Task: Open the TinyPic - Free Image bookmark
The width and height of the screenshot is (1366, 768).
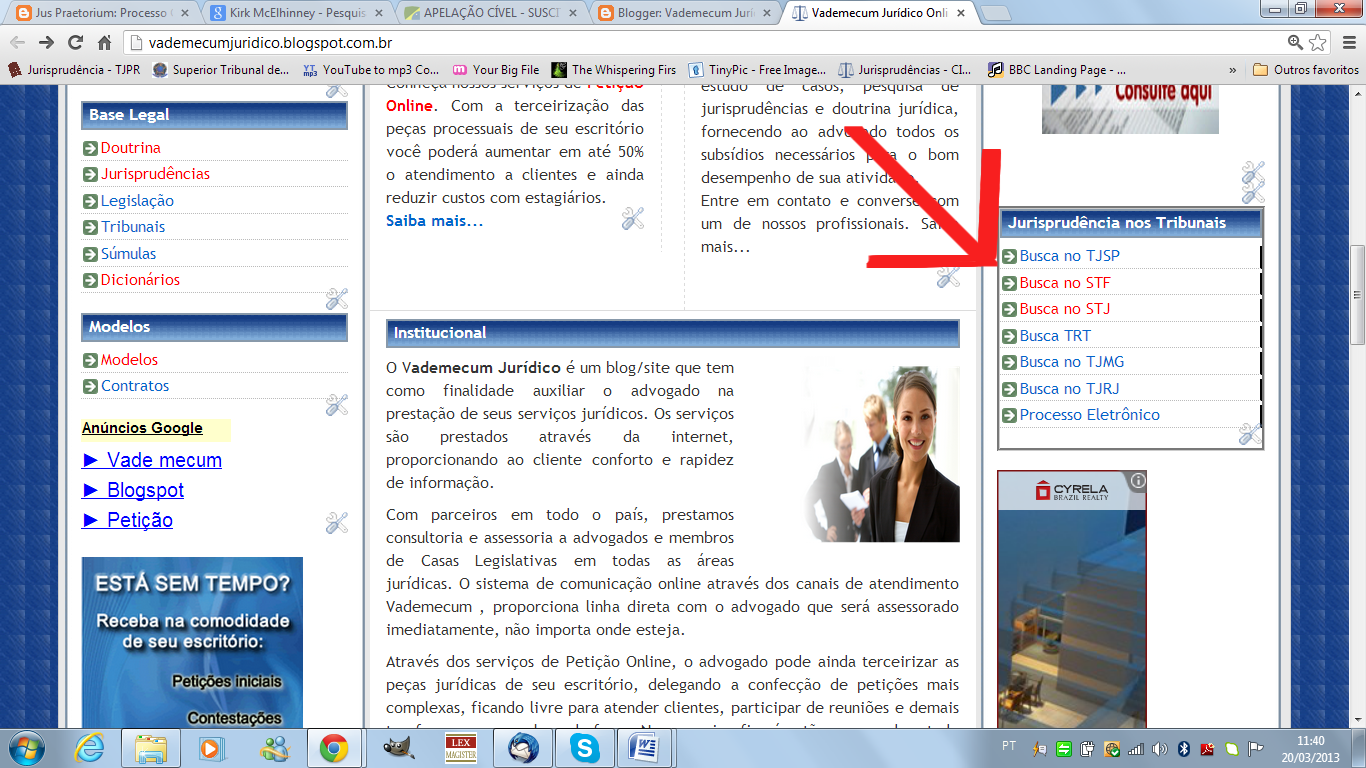Action: pos(757,70)
